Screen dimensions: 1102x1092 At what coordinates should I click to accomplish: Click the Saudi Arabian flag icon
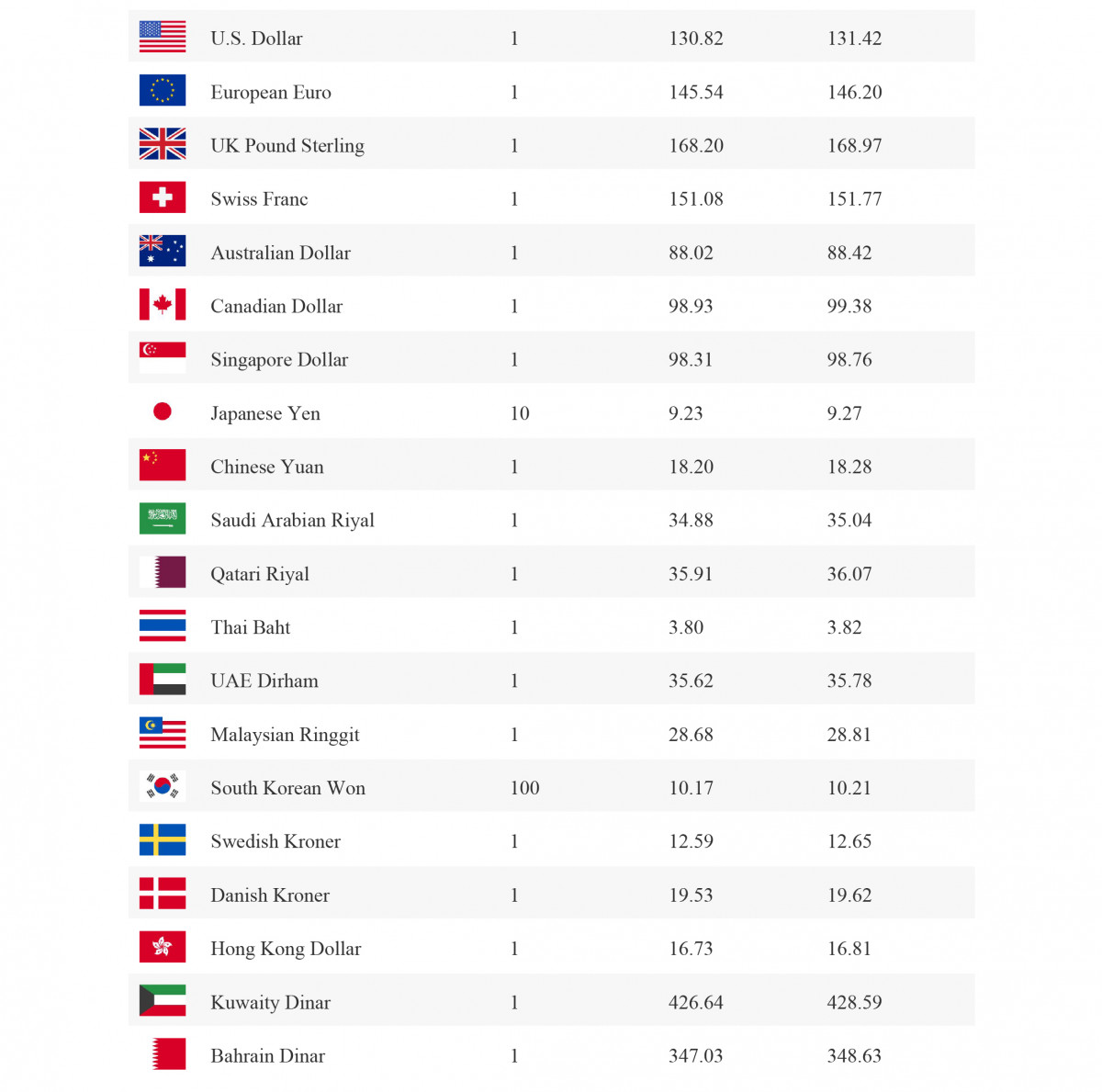(x=163, y=518)
